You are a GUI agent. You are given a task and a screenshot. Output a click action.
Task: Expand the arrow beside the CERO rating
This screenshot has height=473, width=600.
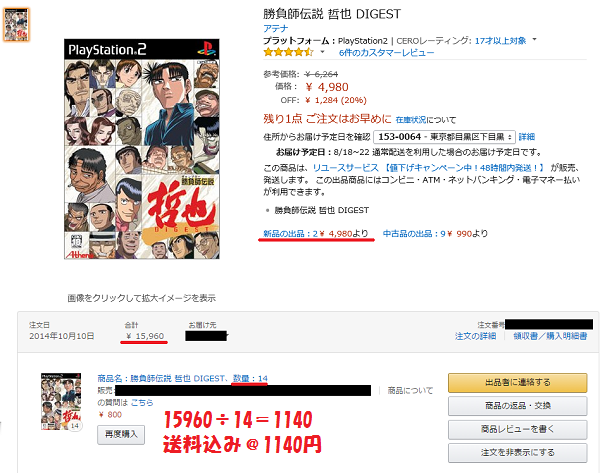point(535,39)
